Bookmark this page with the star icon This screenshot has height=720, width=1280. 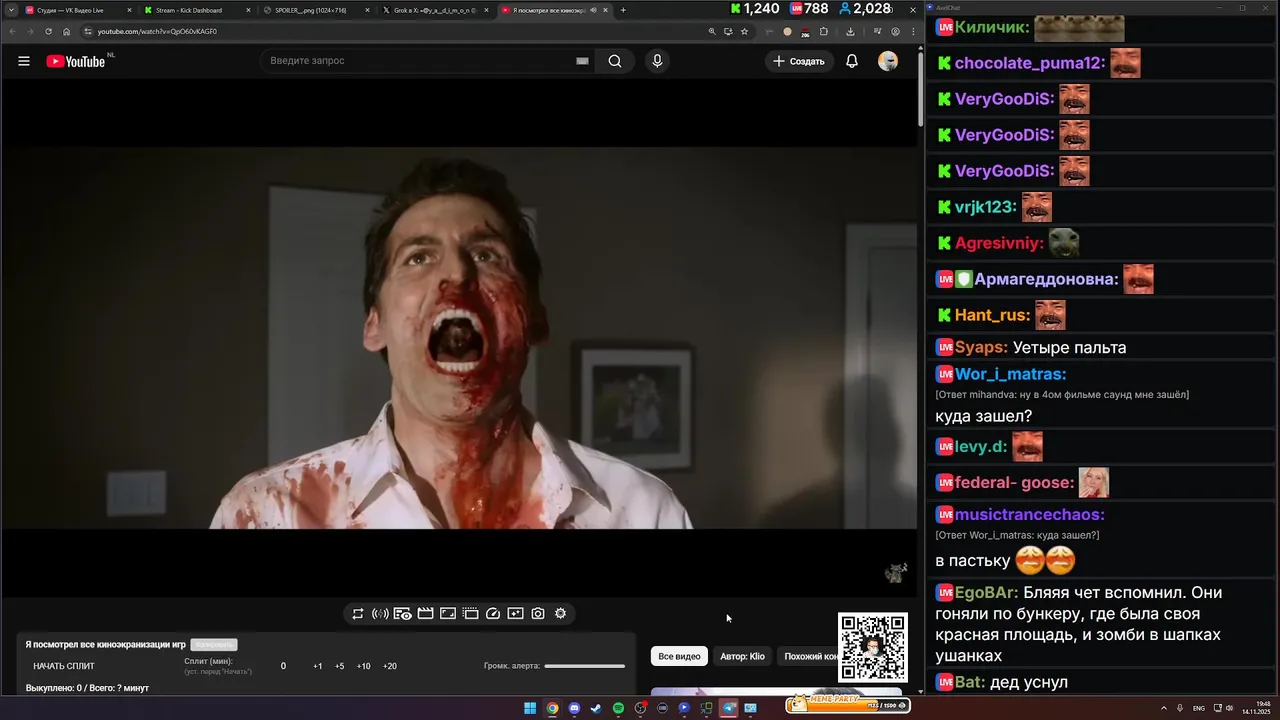coord(744,31)
